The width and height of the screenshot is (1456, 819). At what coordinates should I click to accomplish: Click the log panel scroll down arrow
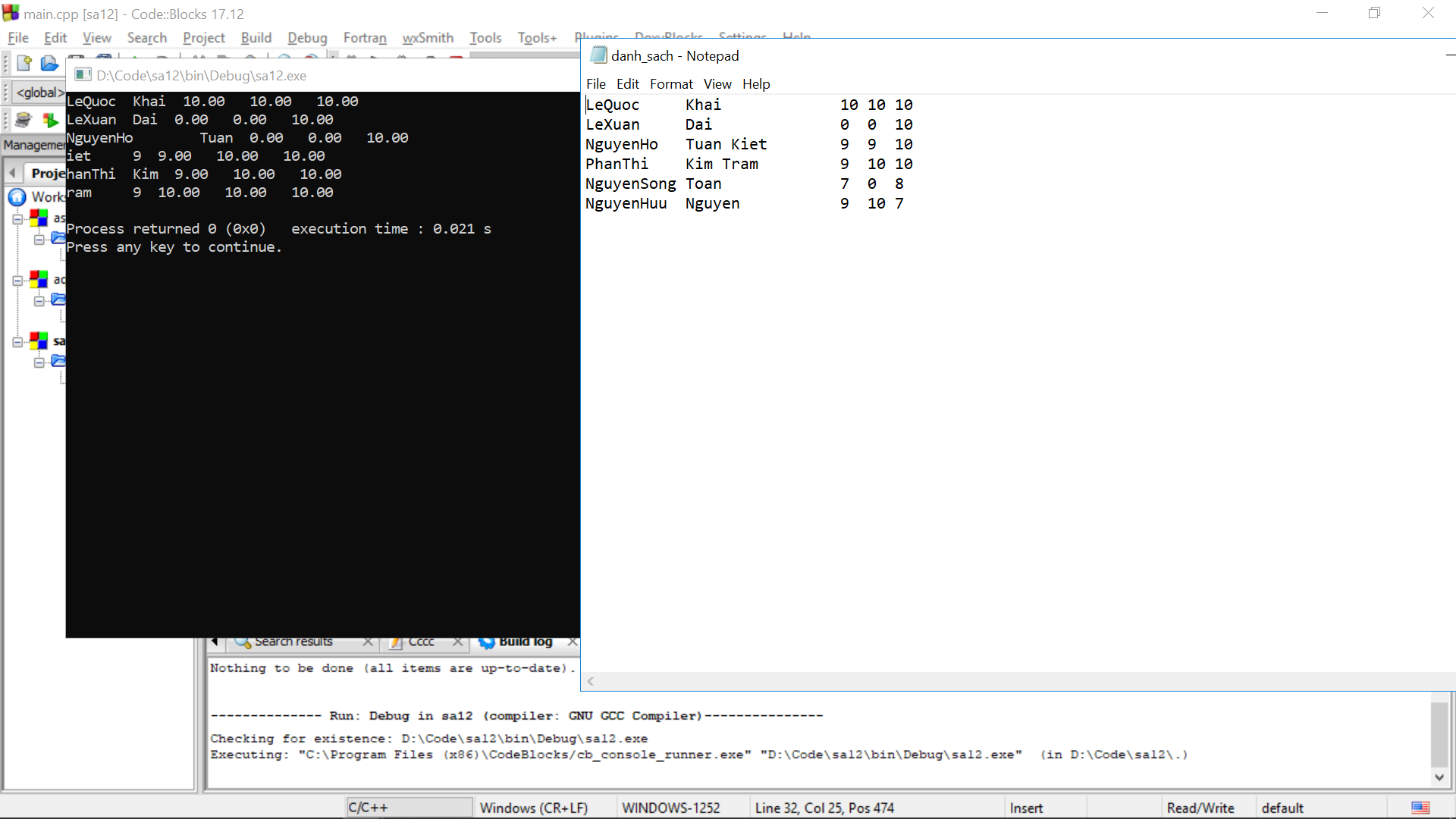click(x=1439, y=777)
